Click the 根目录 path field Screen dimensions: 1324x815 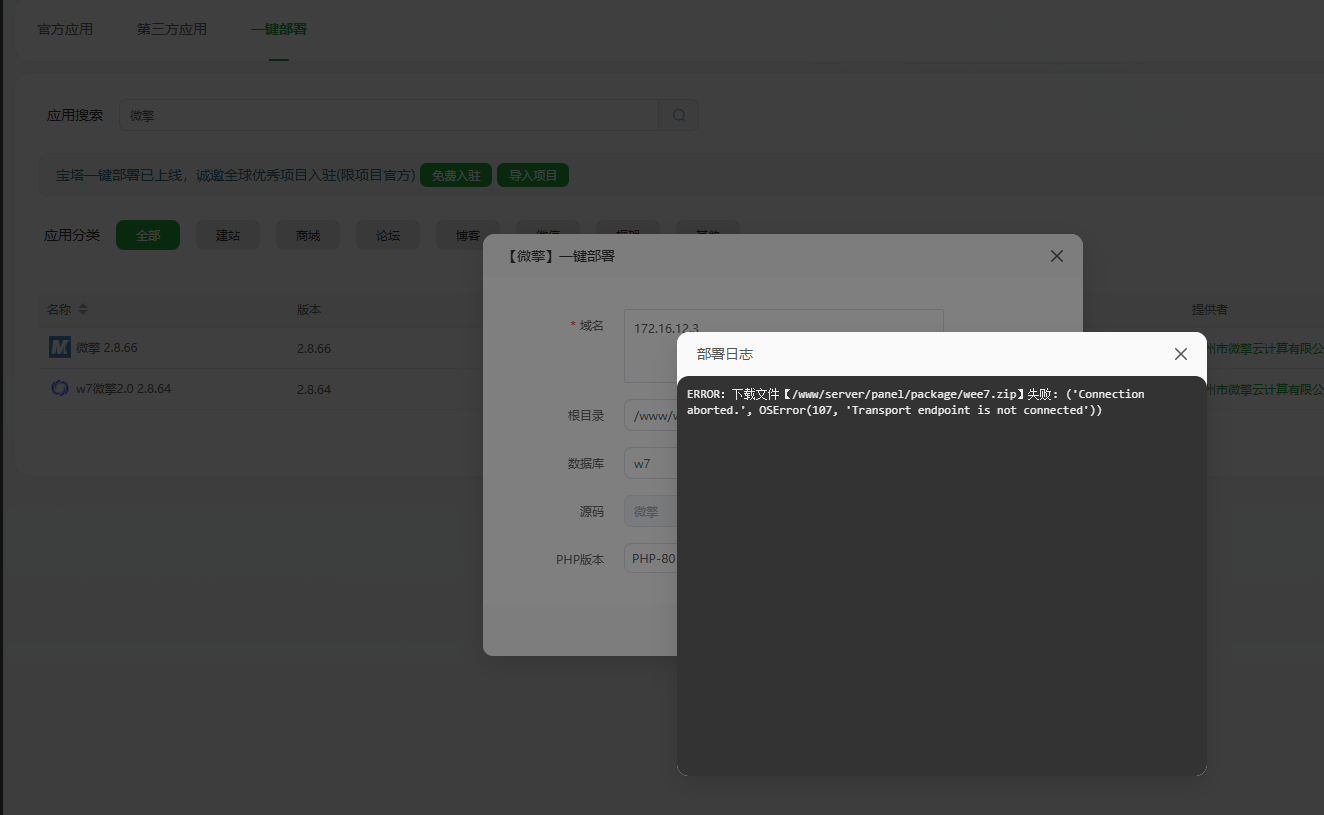pos(650,415)
